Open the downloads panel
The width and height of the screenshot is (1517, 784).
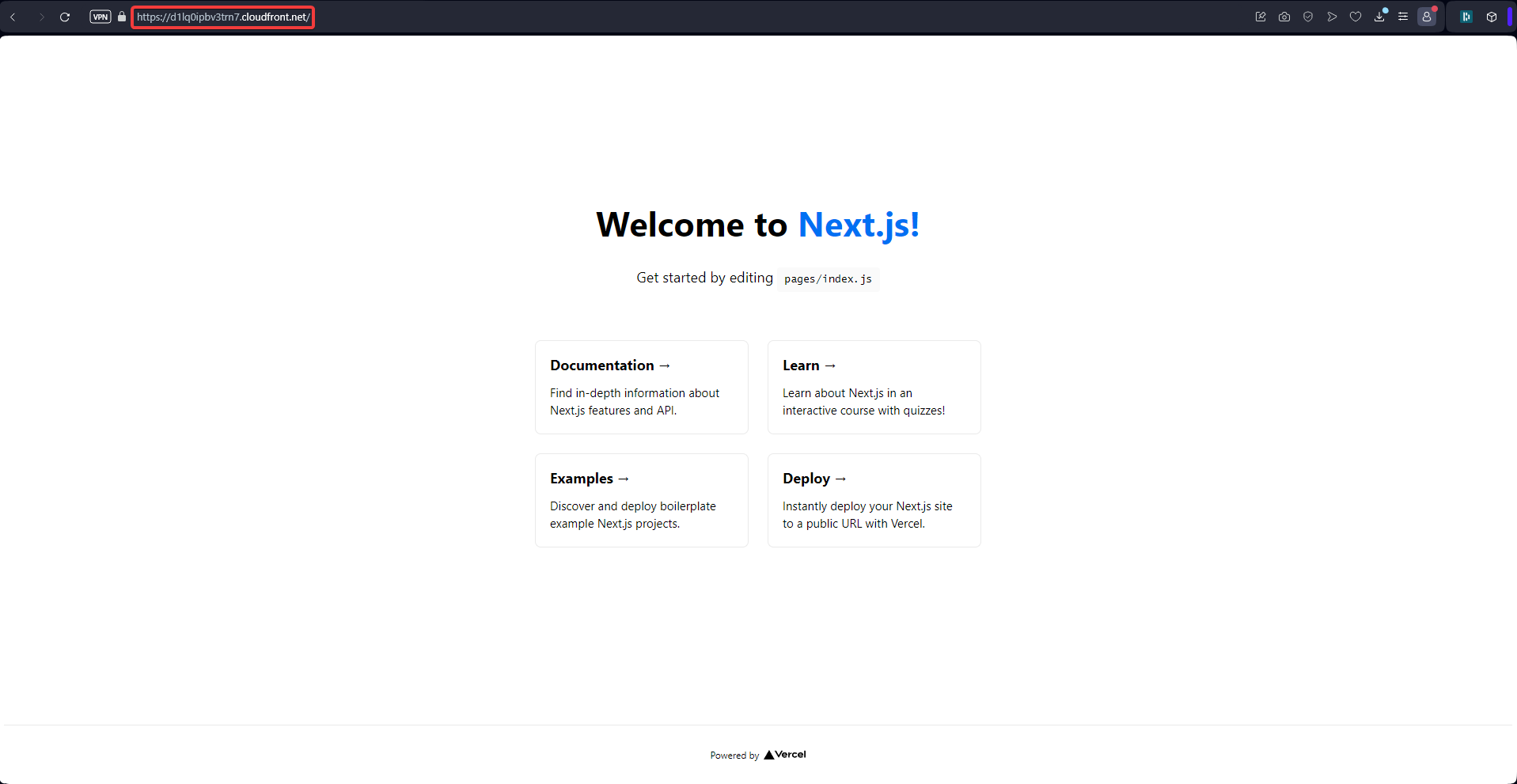1379,17
